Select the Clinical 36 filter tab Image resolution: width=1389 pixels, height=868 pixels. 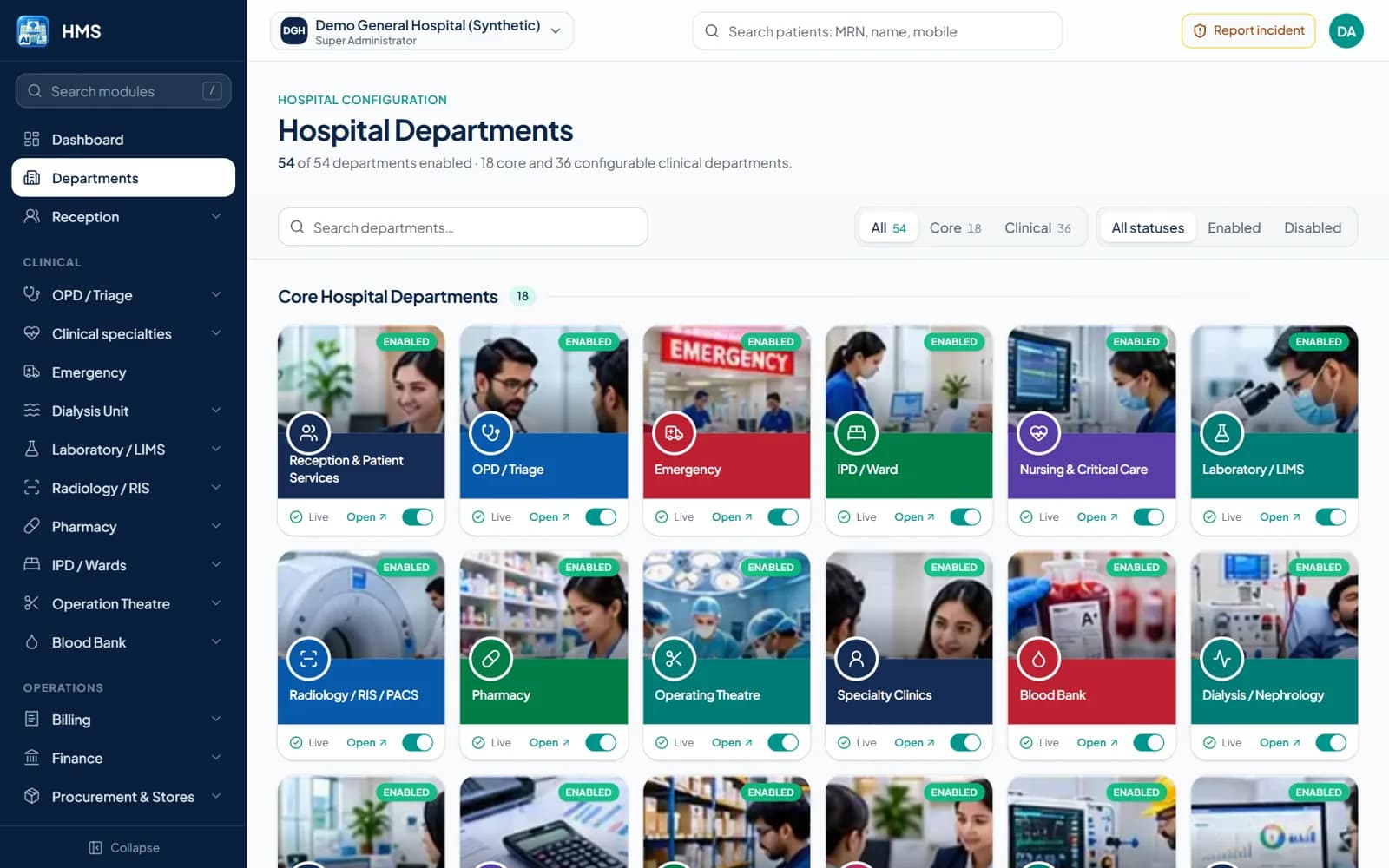[1037, 227]
